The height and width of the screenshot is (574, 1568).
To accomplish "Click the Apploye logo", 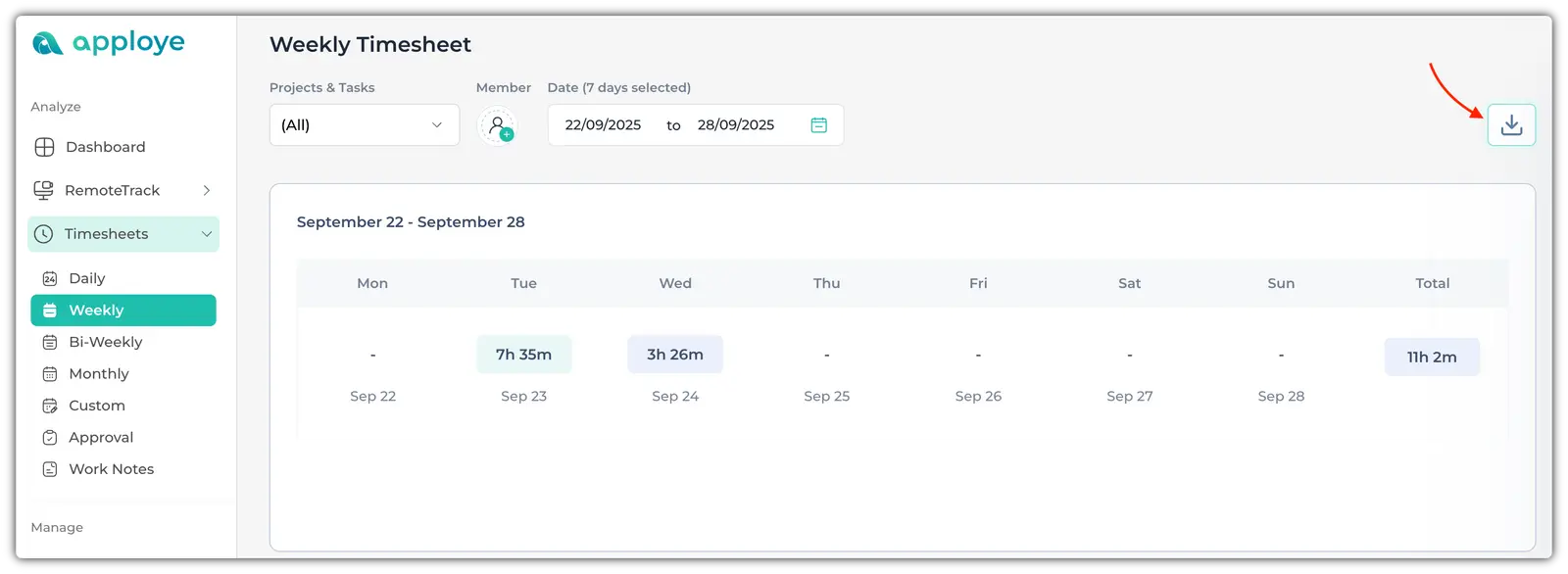I will 109,42.
